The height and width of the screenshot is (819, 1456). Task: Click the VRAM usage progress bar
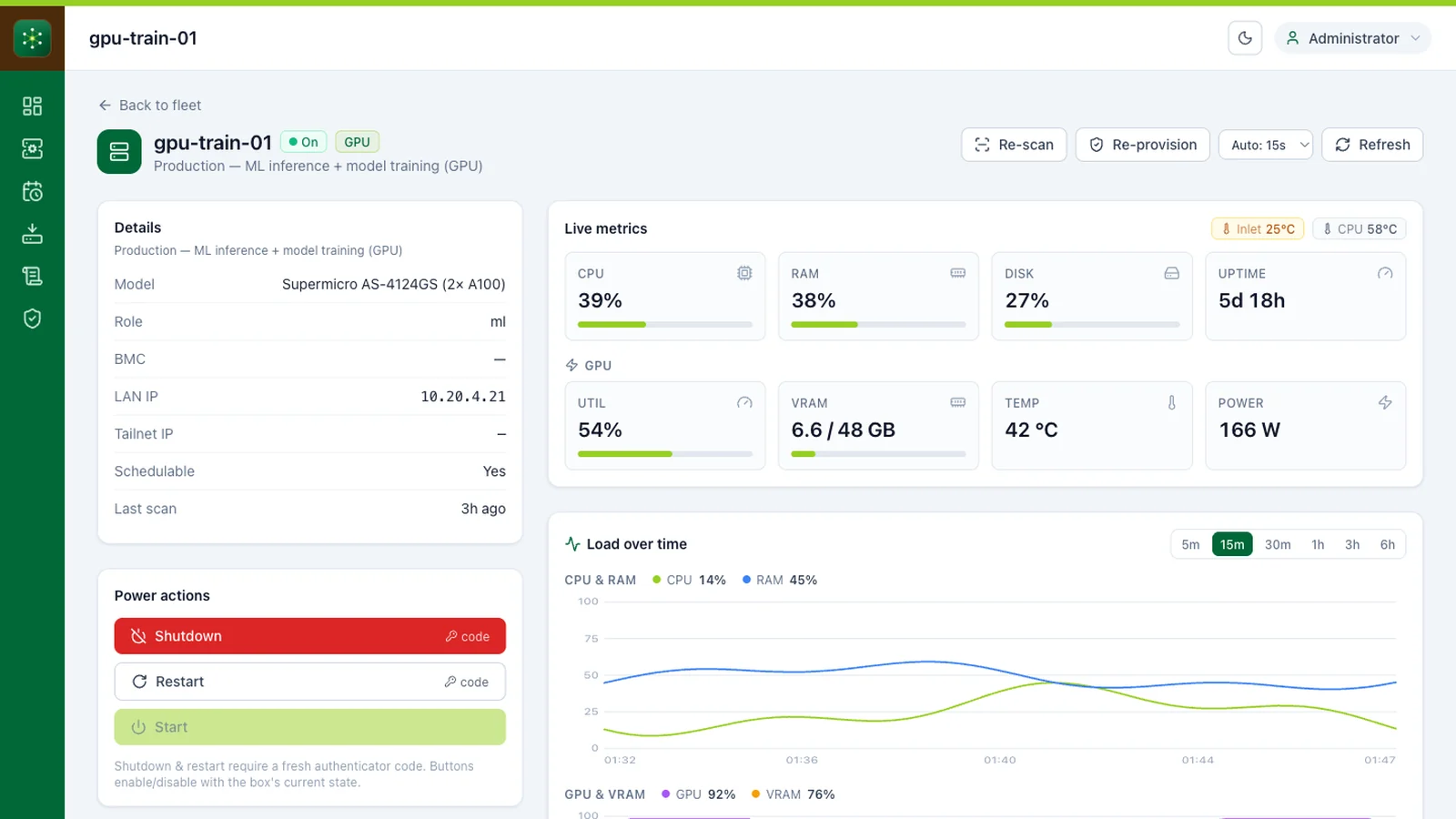[x=878, y=453]
